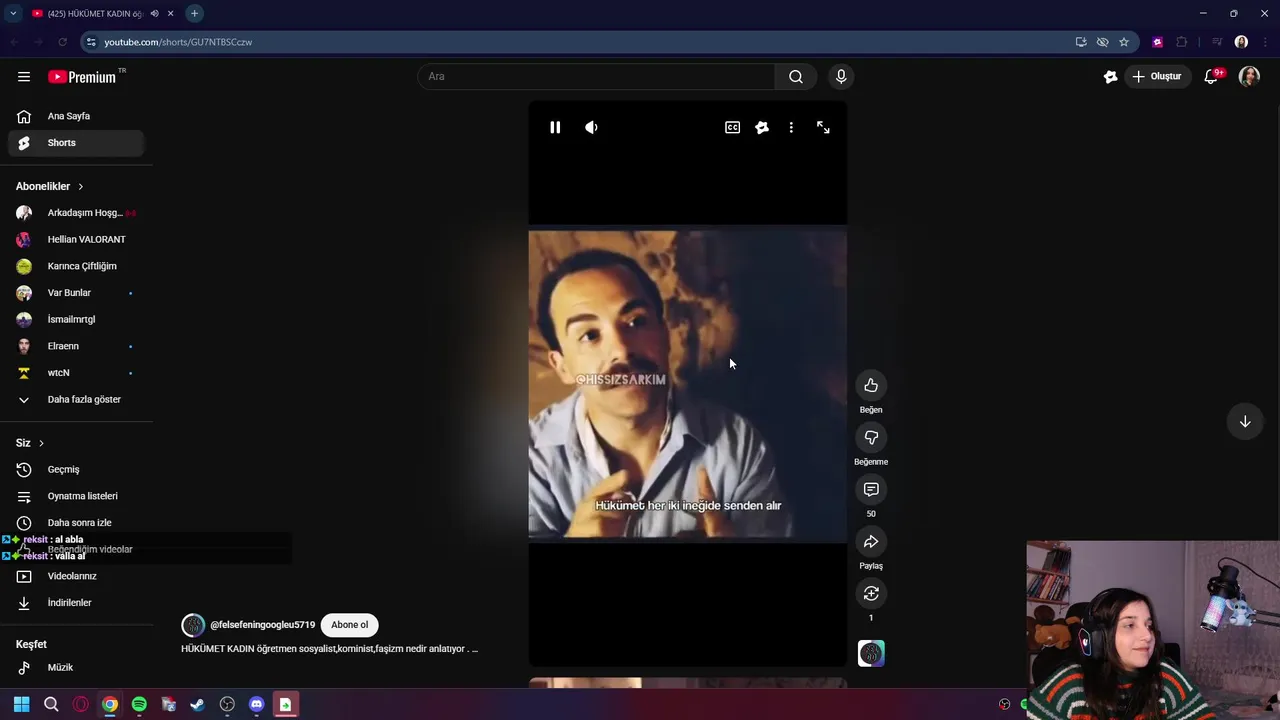Open the tab search dropdown arrow

[x=13, y=13]
